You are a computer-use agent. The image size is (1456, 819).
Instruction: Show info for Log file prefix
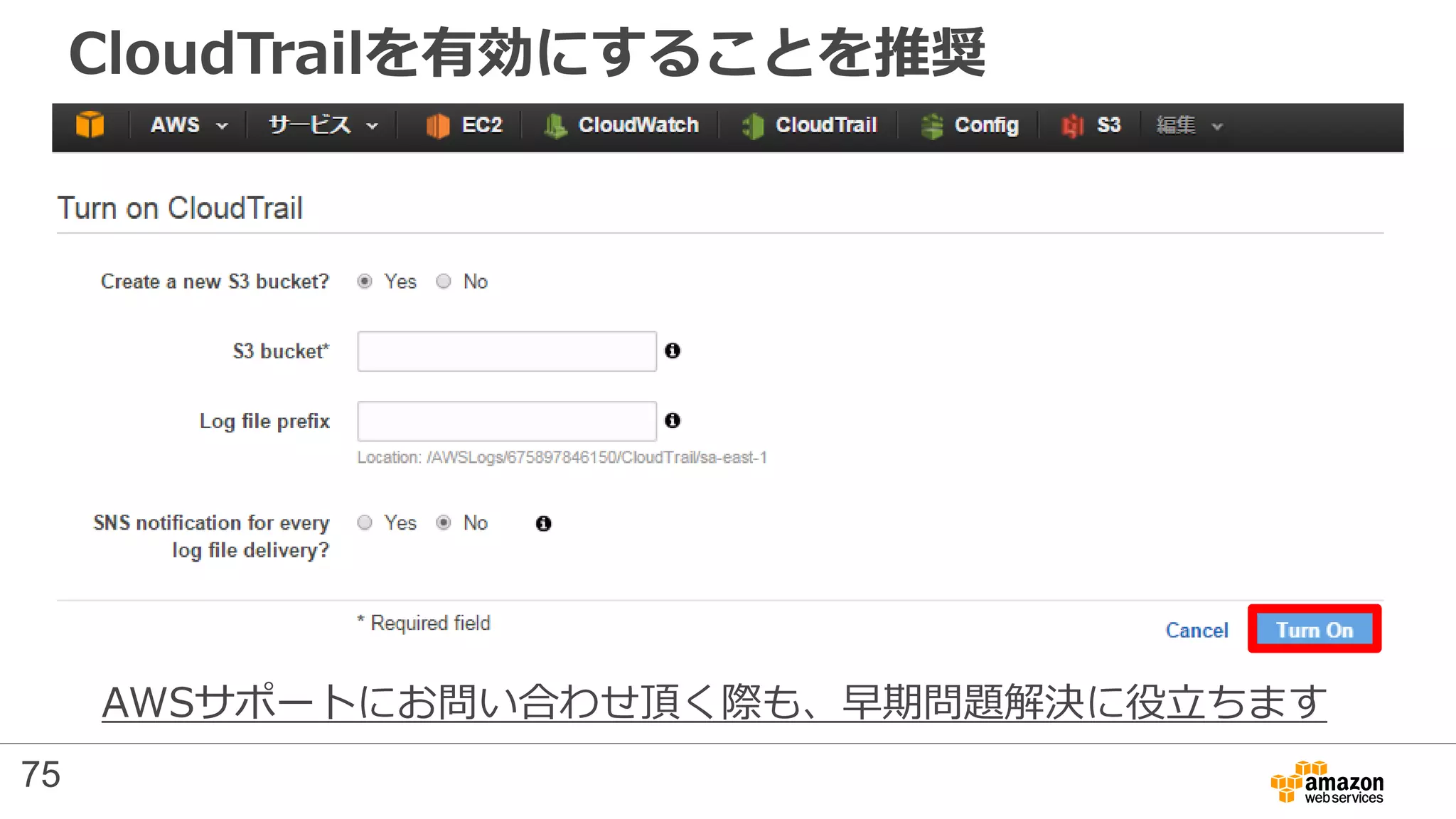tap(673, 420)
